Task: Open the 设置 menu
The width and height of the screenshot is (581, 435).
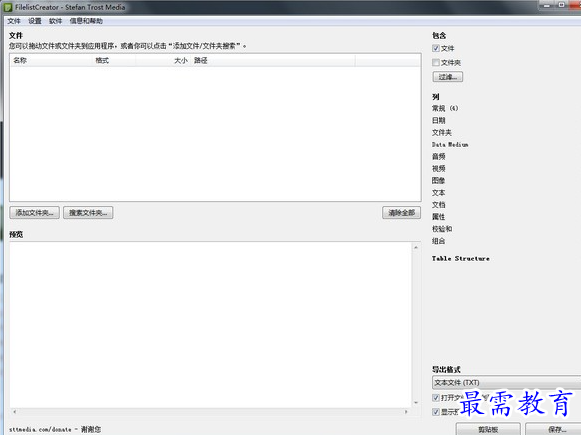Action: (x=34, y=21)
